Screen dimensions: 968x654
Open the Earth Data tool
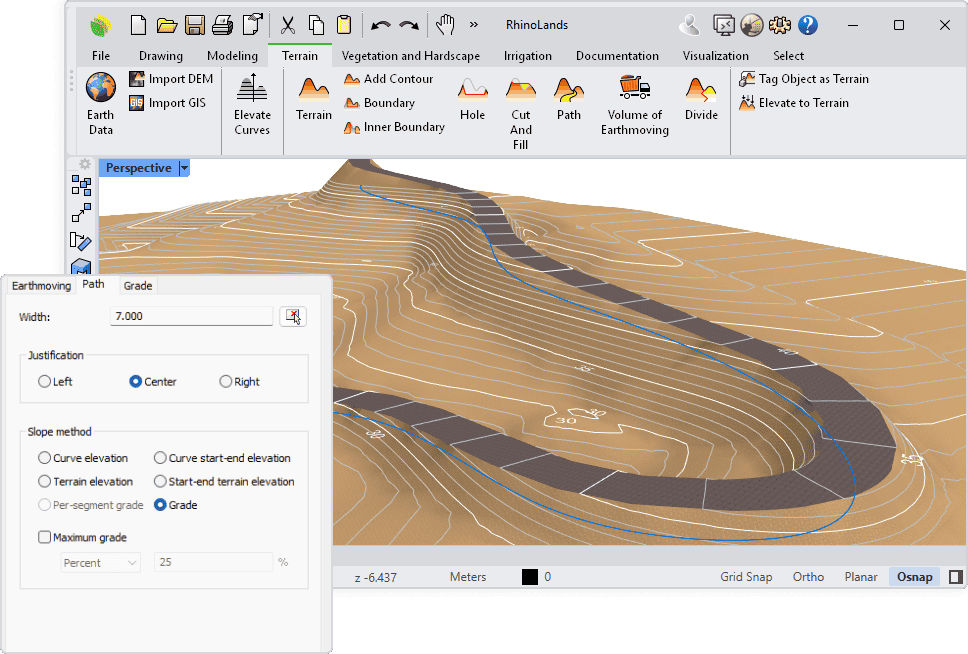click(x=100, y=103)
